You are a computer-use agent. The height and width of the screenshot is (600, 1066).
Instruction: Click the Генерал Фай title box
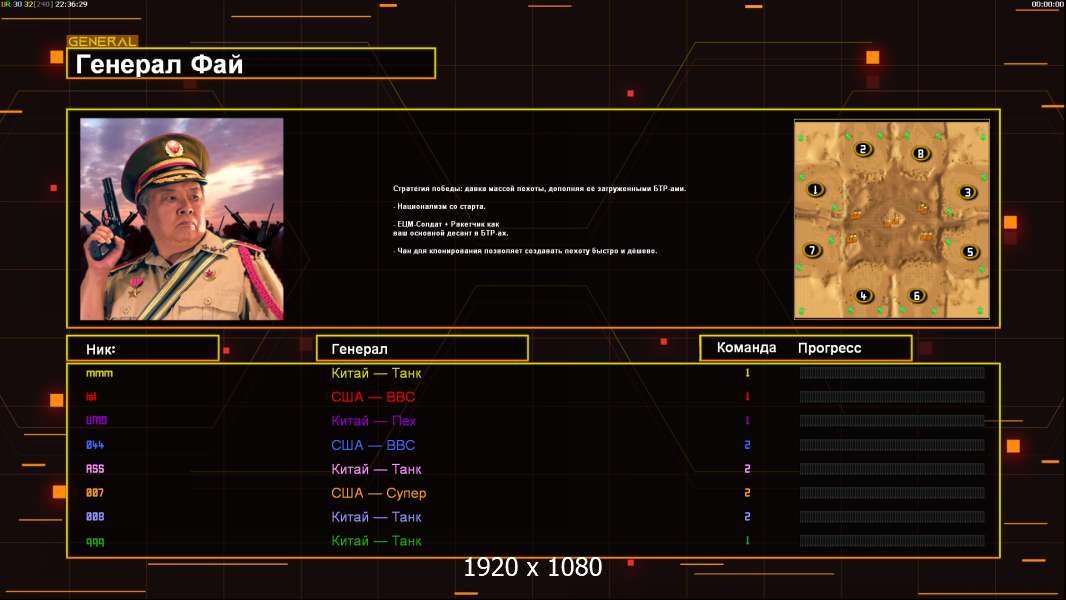click(251, 64)
